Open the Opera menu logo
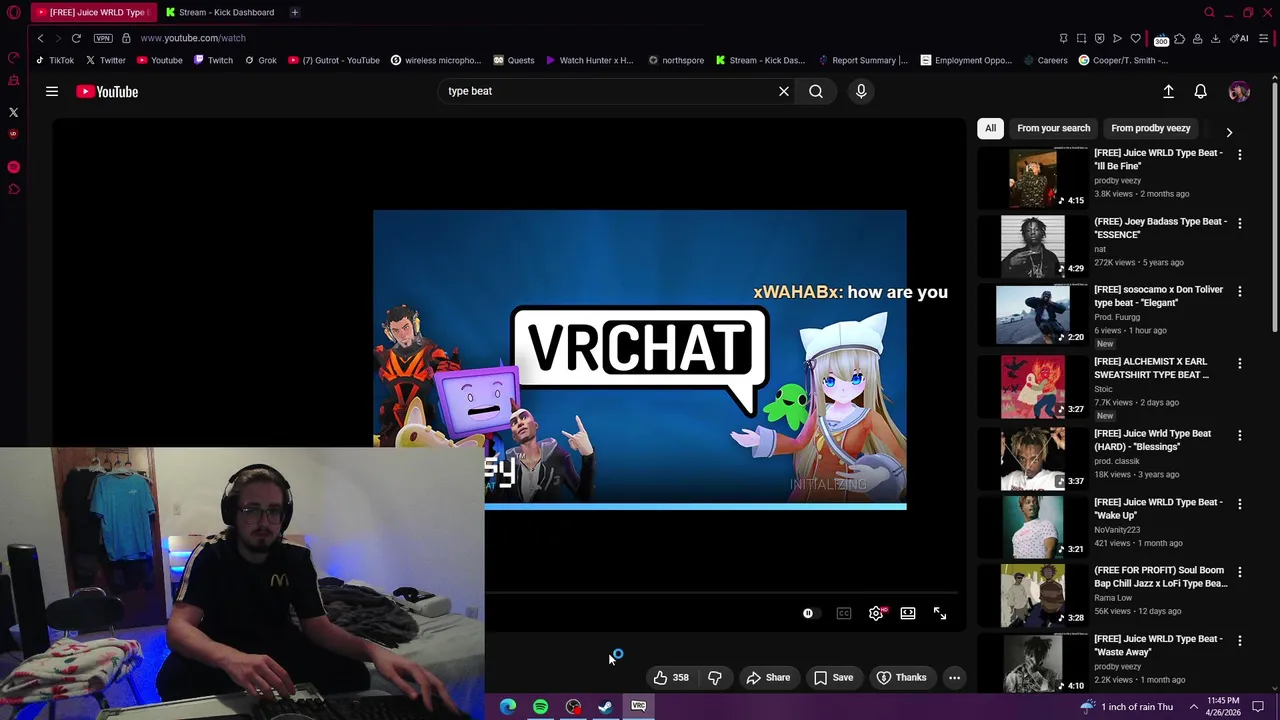 point(13,12)
